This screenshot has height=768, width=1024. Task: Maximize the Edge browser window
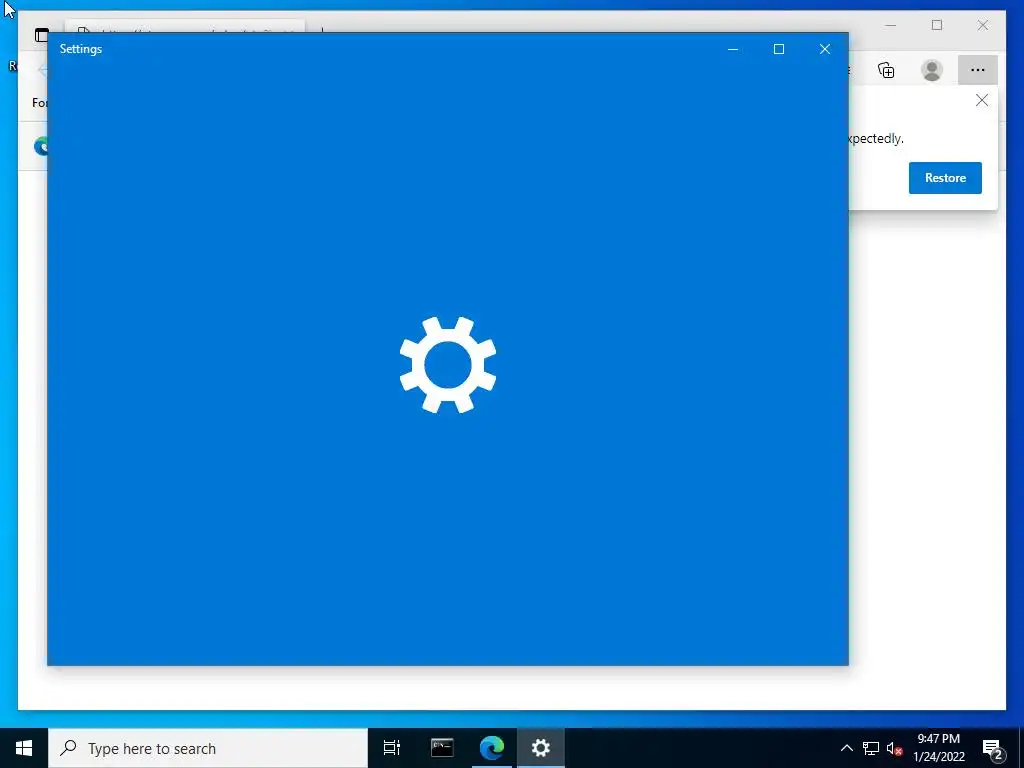click(937, 25)
